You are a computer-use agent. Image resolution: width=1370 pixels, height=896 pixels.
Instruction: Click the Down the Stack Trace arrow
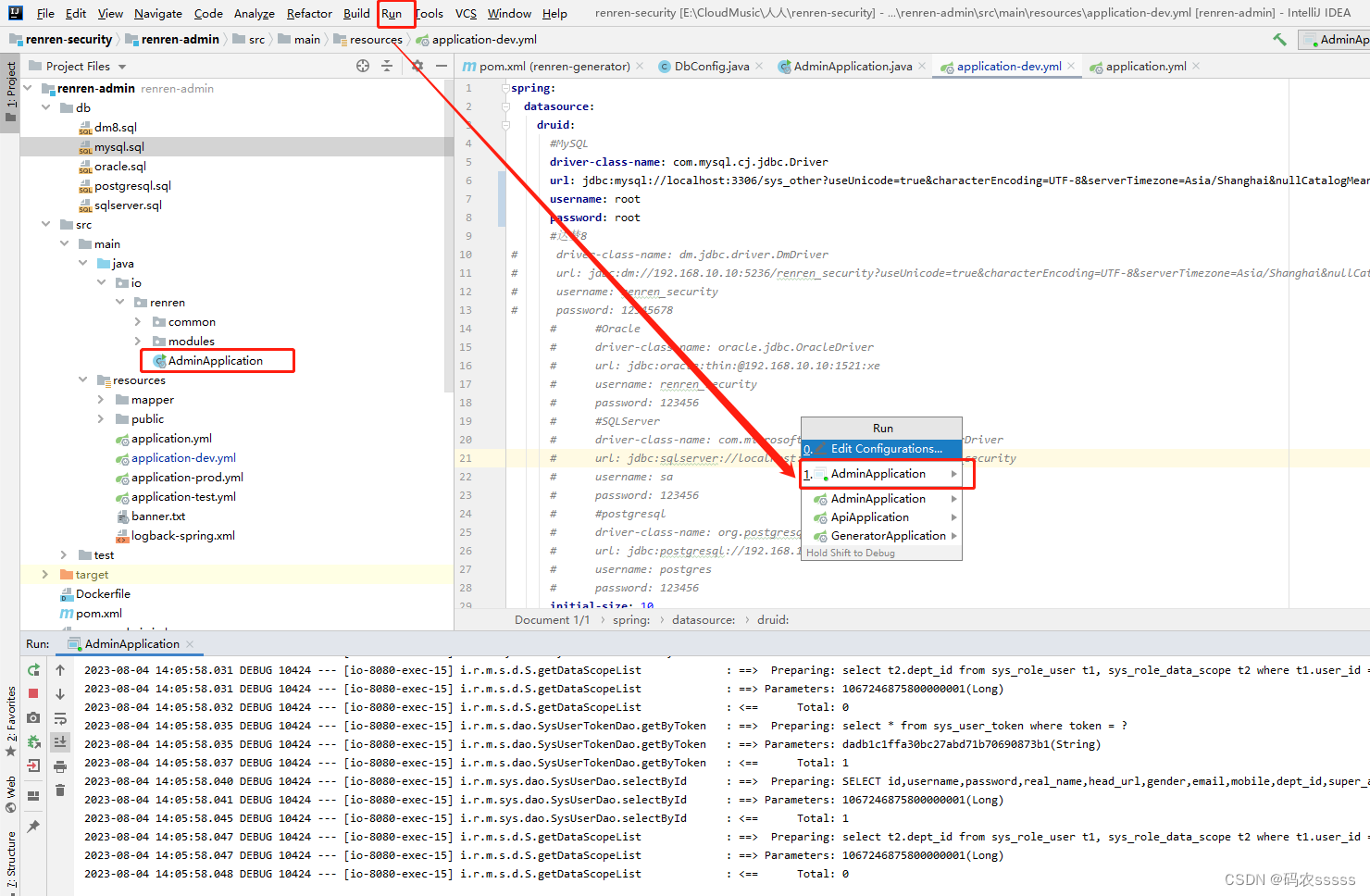click(x=60, y=693)
